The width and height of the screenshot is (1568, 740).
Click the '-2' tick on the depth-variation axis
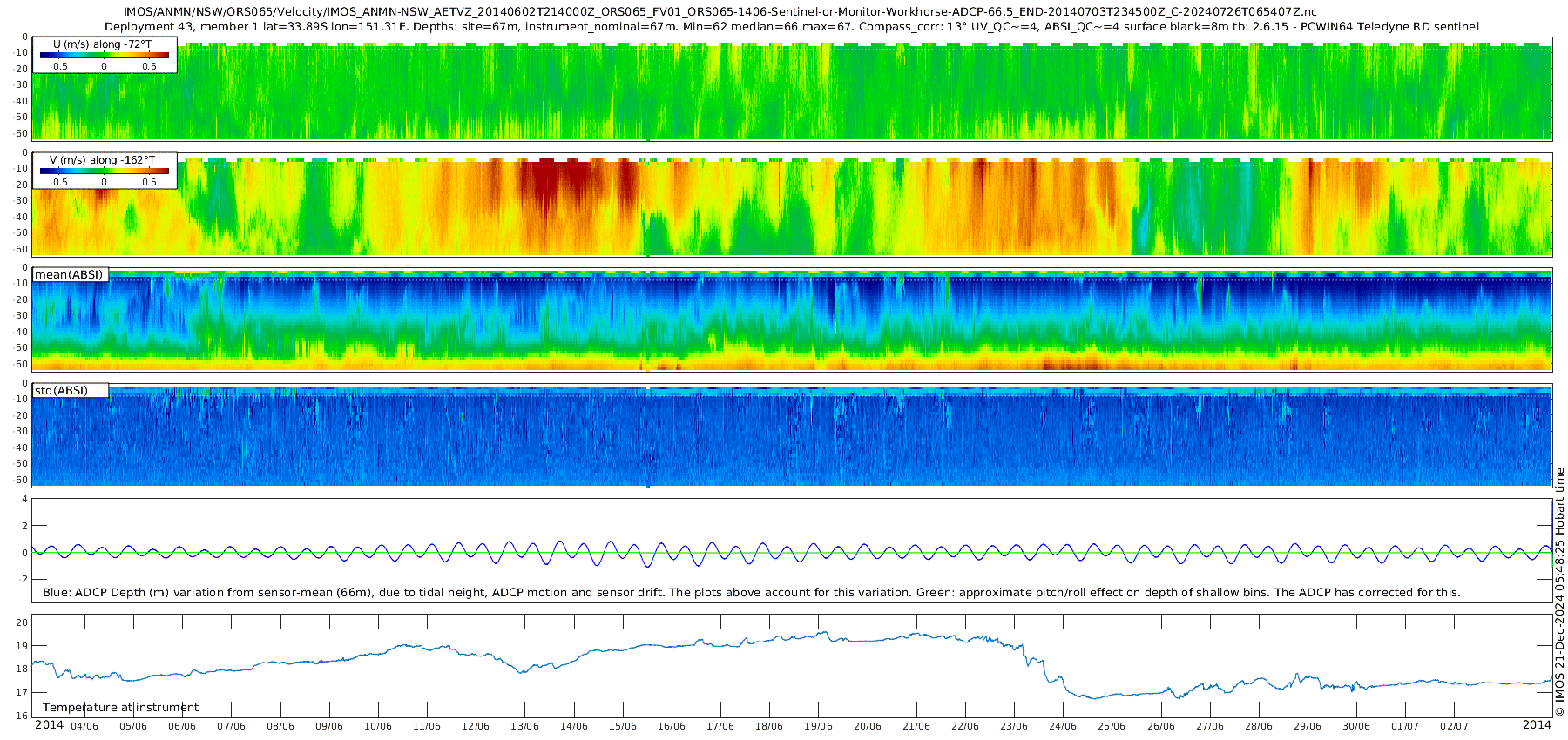[x=23, y=580]
